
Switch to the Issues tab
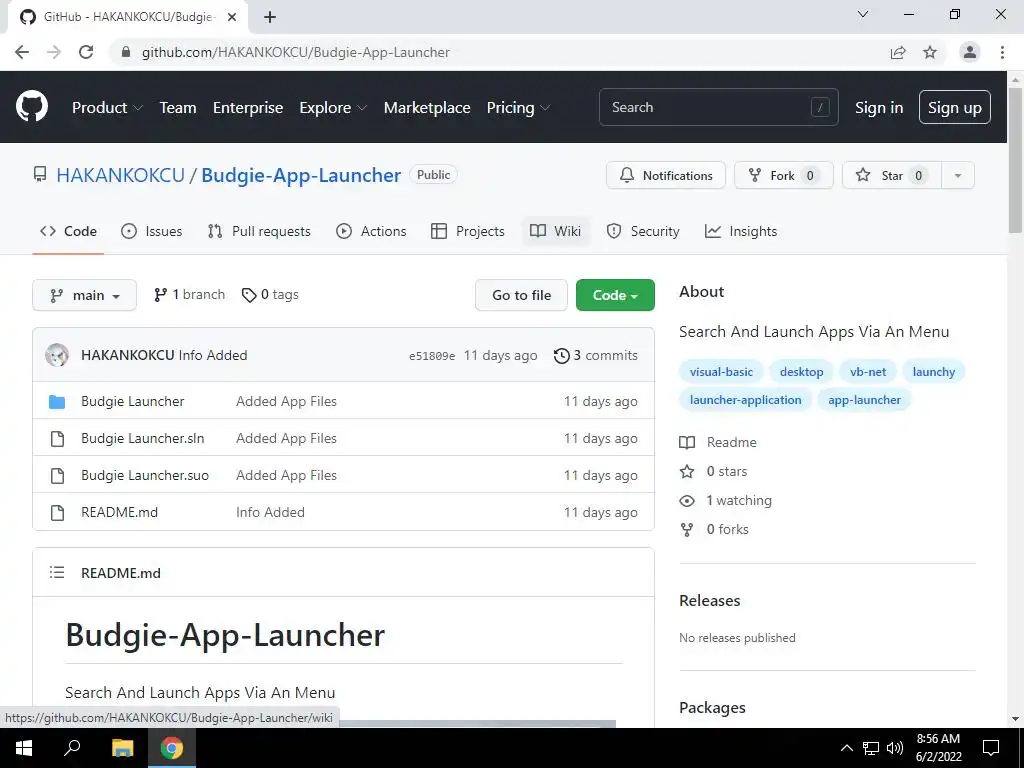coord(152,231)
